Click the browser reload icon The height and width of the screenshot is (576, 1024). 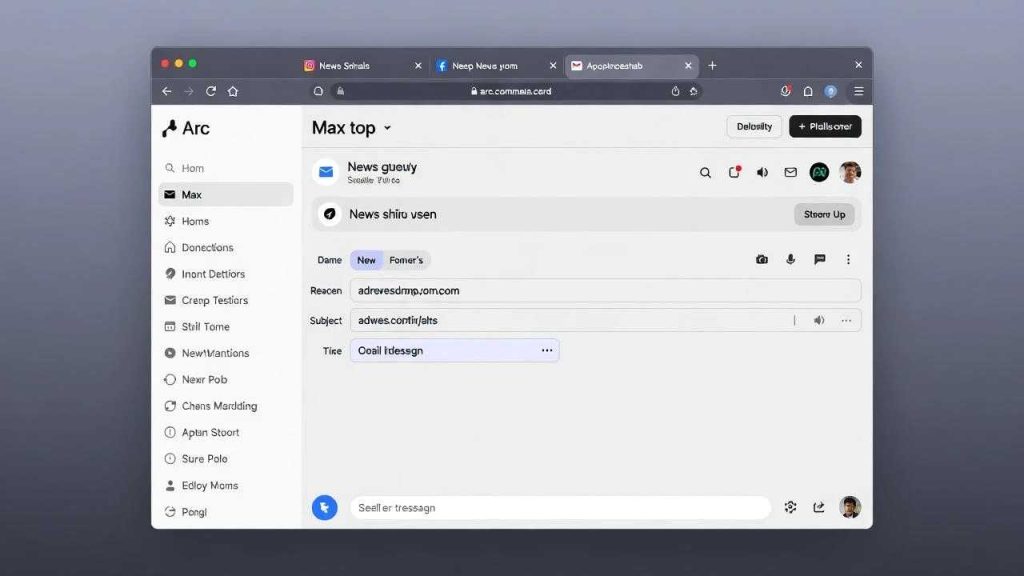tap(211, 91)
